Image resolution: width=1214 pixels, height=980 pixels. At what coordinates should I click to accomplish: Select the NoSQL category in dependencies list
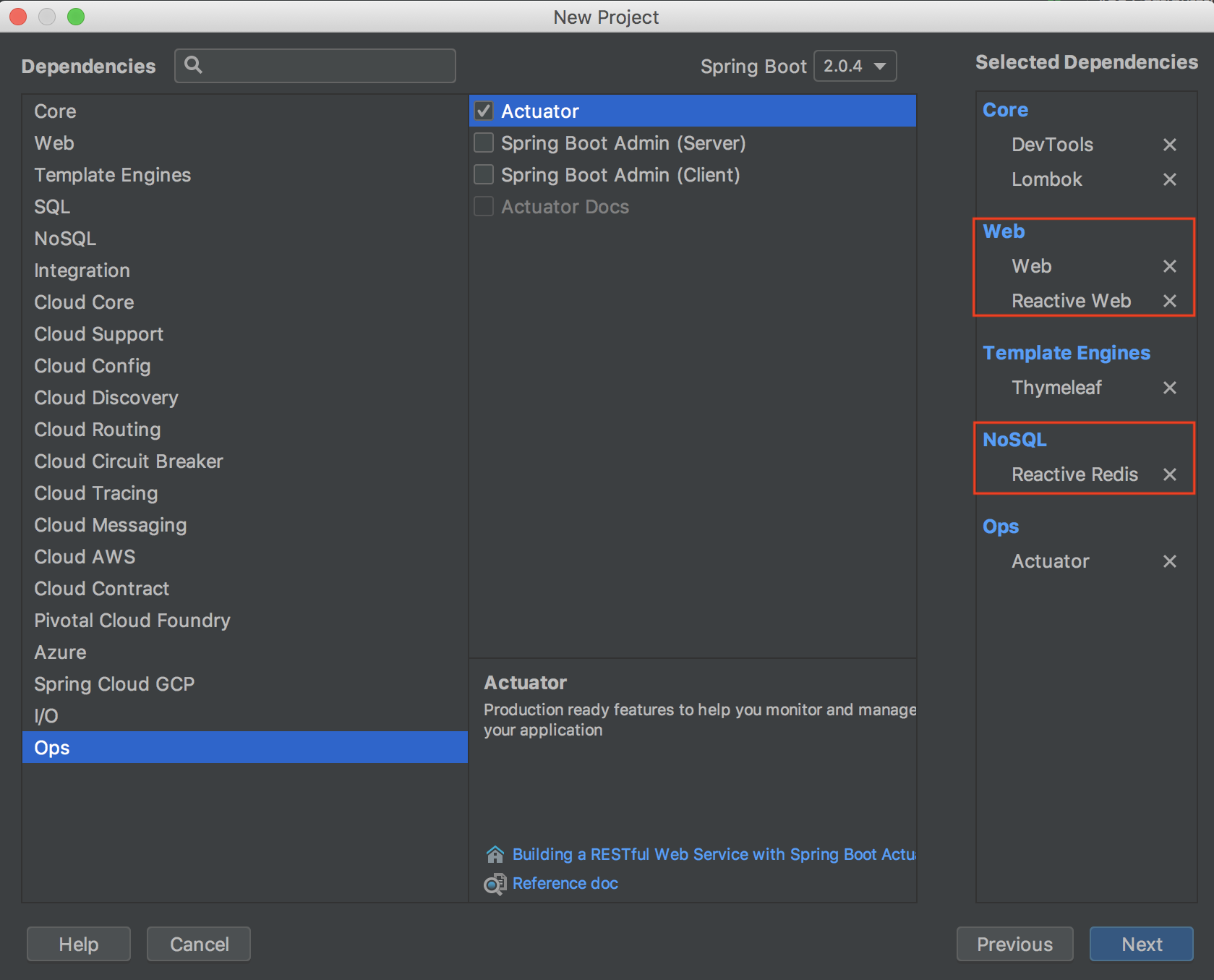pos(245,239)
